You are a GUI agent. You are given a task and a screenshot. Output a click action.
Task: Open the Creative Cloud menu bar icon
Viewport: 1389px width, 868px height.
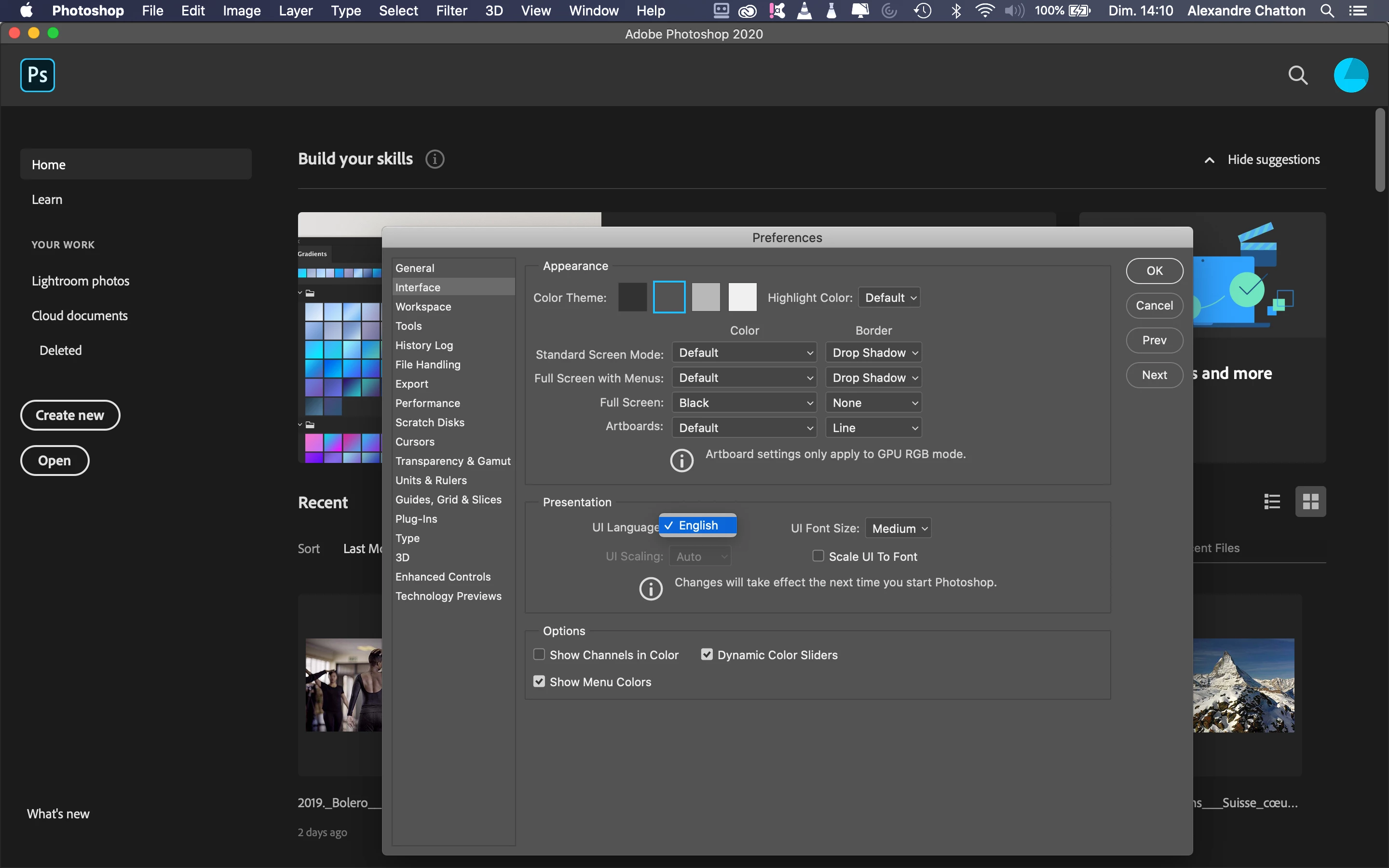747,11
